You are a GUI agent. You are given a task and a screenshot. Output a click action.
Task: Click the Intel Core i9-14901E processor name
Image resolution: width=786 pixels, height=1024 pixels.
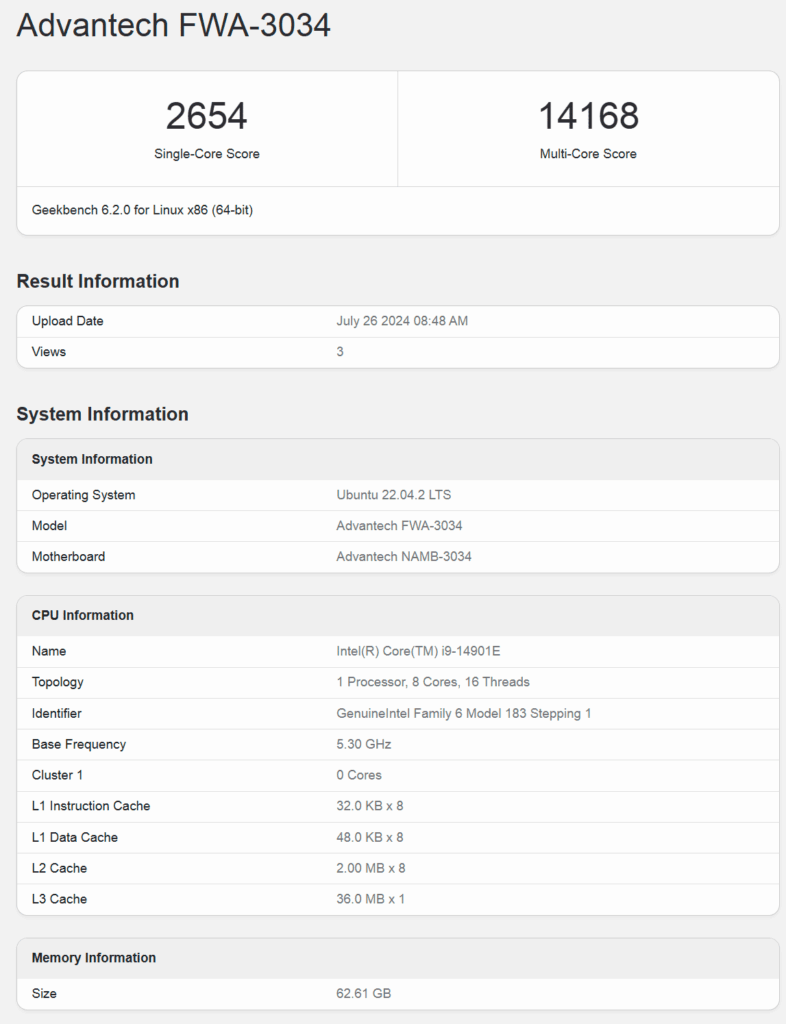[x=418, y=651]
